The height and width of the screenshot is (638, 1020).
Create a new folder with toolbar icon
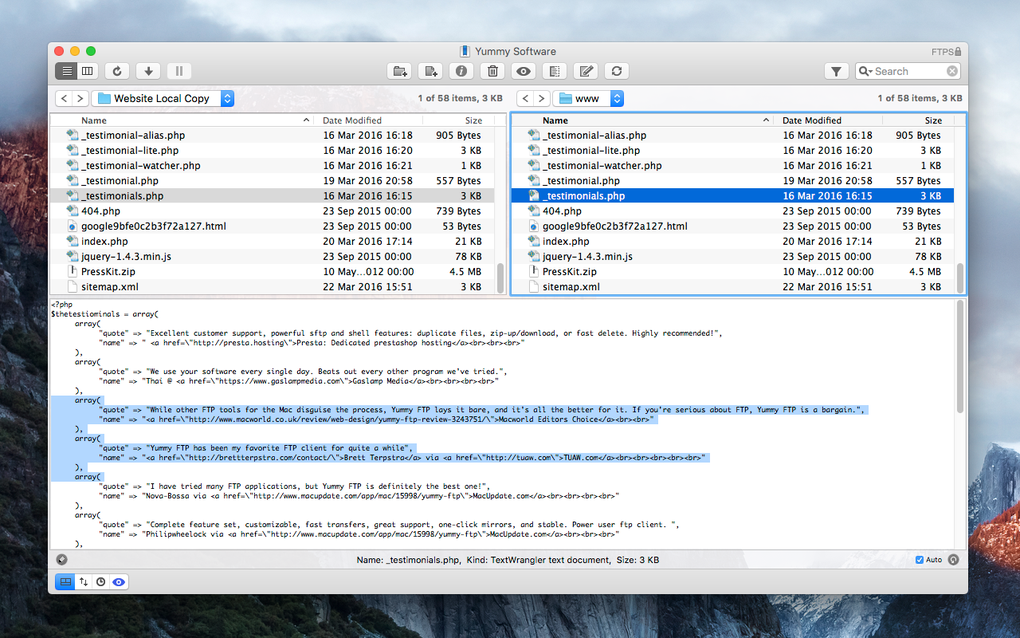[x=399, y=71]
